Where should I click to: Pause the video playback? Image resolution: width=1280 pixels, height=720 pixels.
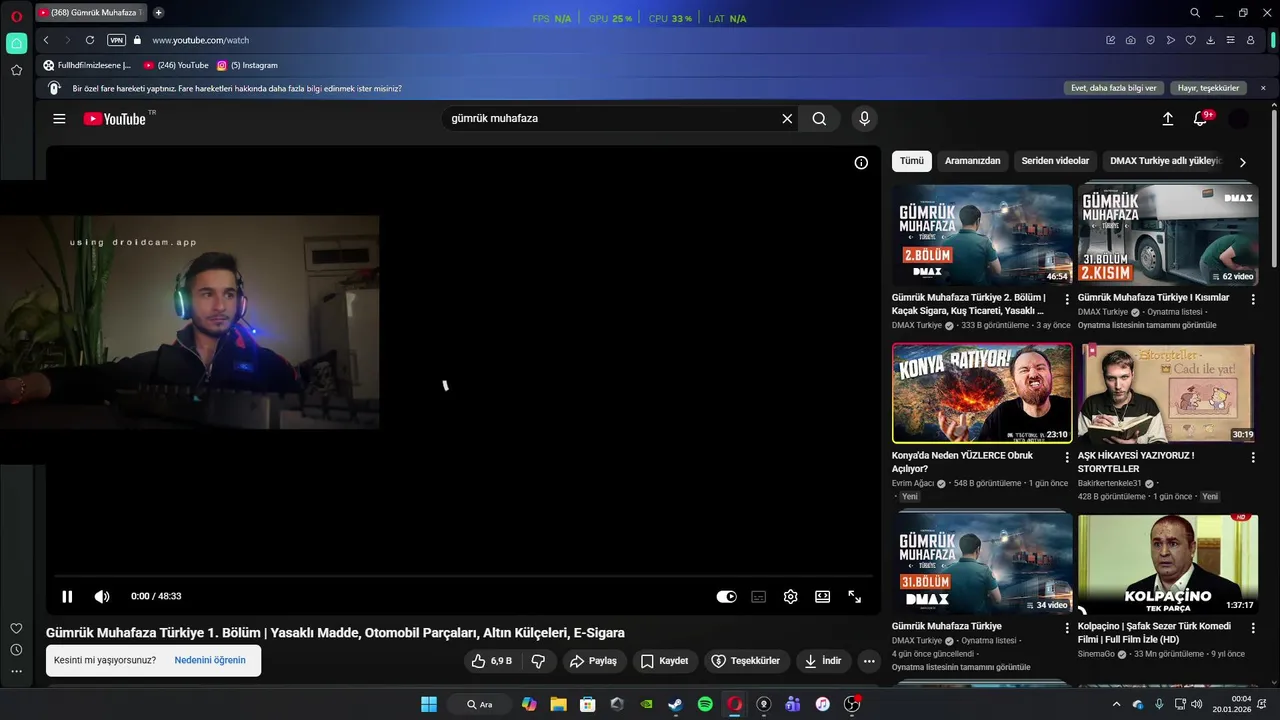[67, 597]
